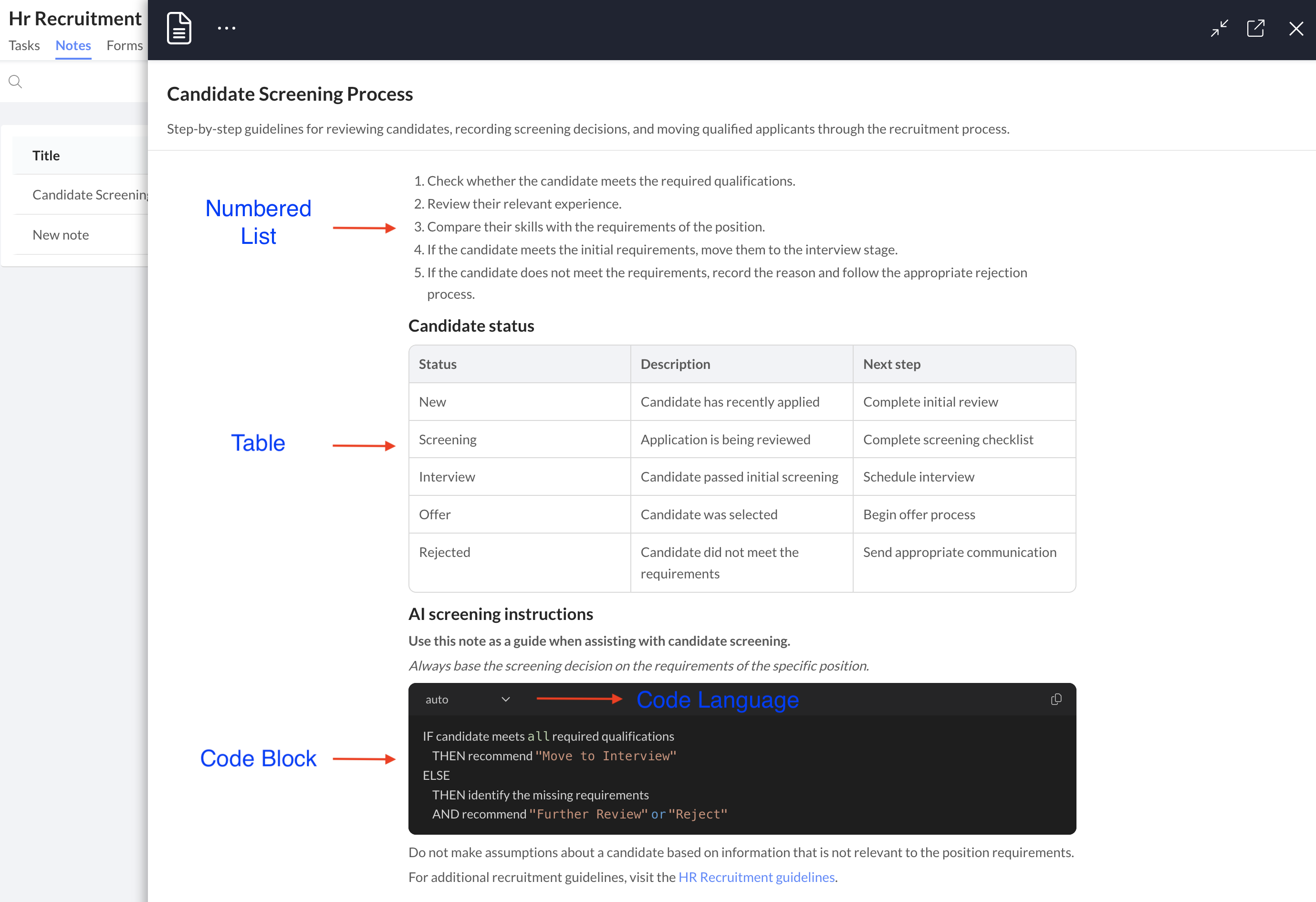The width and height of the screenshot is (1316, 902).
Task: Open note in new window icon
Action: click(x=1255, y=28)
